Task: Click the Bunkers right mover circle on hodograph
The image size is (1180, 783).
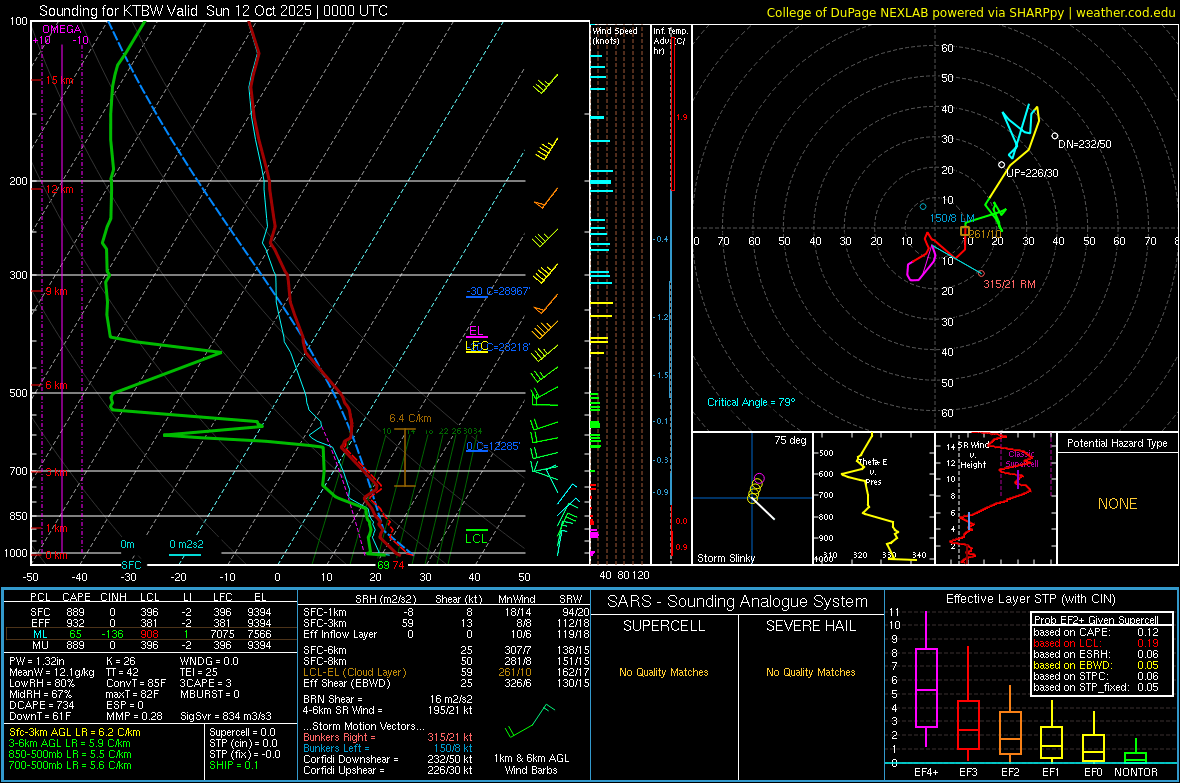Action: point(981,273)
